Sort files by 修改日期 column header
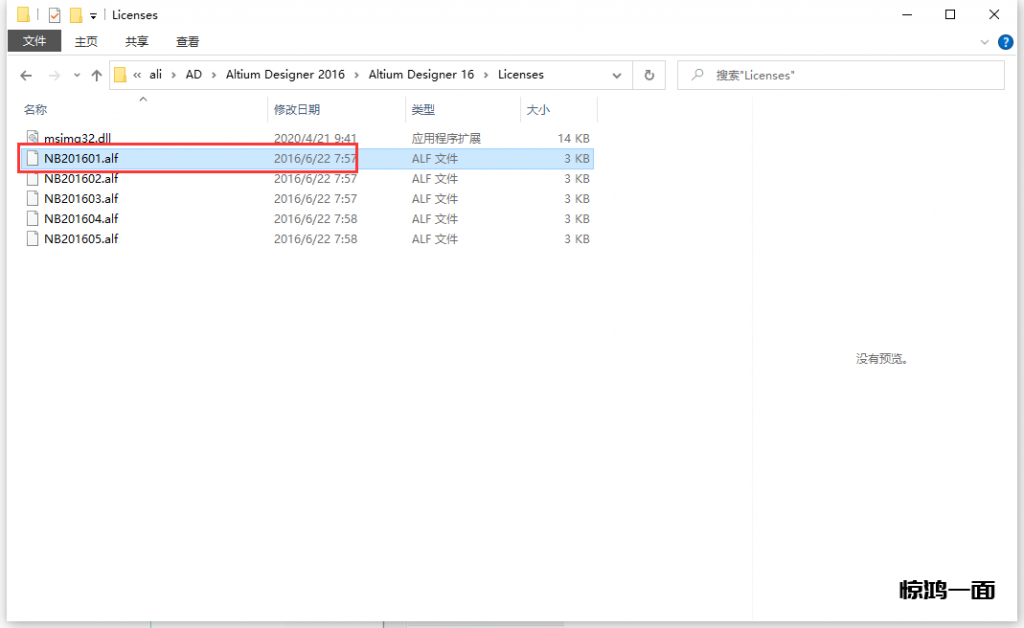 click(x=297, y=110)
